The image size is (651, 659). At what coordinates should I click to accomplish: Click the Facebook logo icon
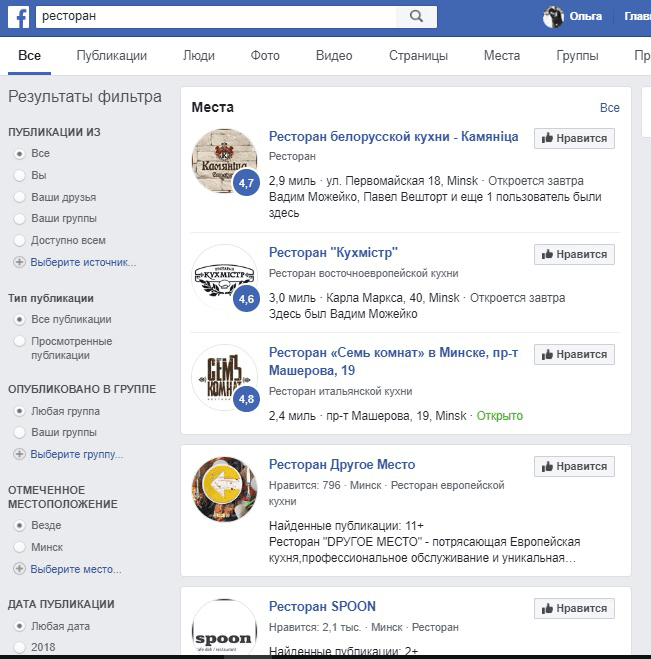18,17
